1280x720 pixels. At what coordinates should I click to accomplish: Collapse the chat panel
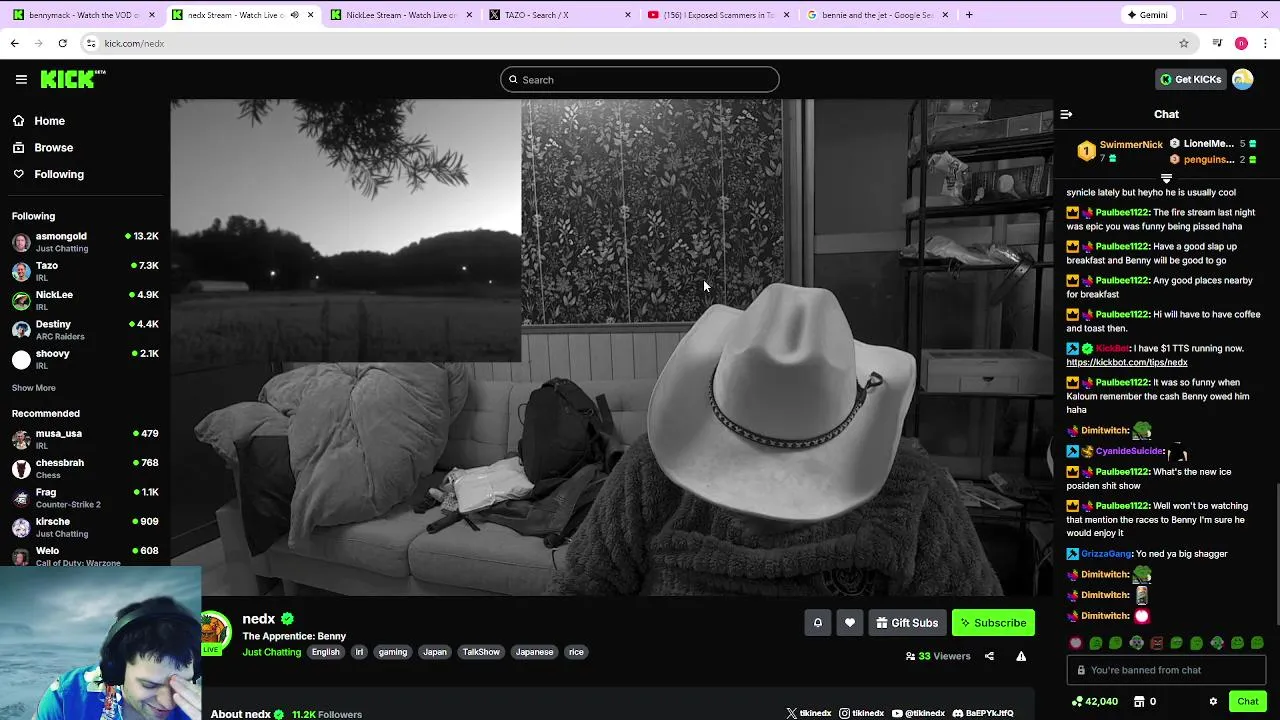pos(1066,114)
